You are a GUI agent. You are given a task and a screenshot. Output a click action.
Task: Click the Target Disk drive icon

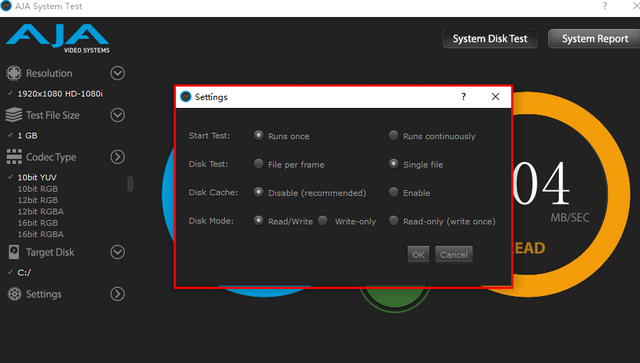click(x=14, y=252)
